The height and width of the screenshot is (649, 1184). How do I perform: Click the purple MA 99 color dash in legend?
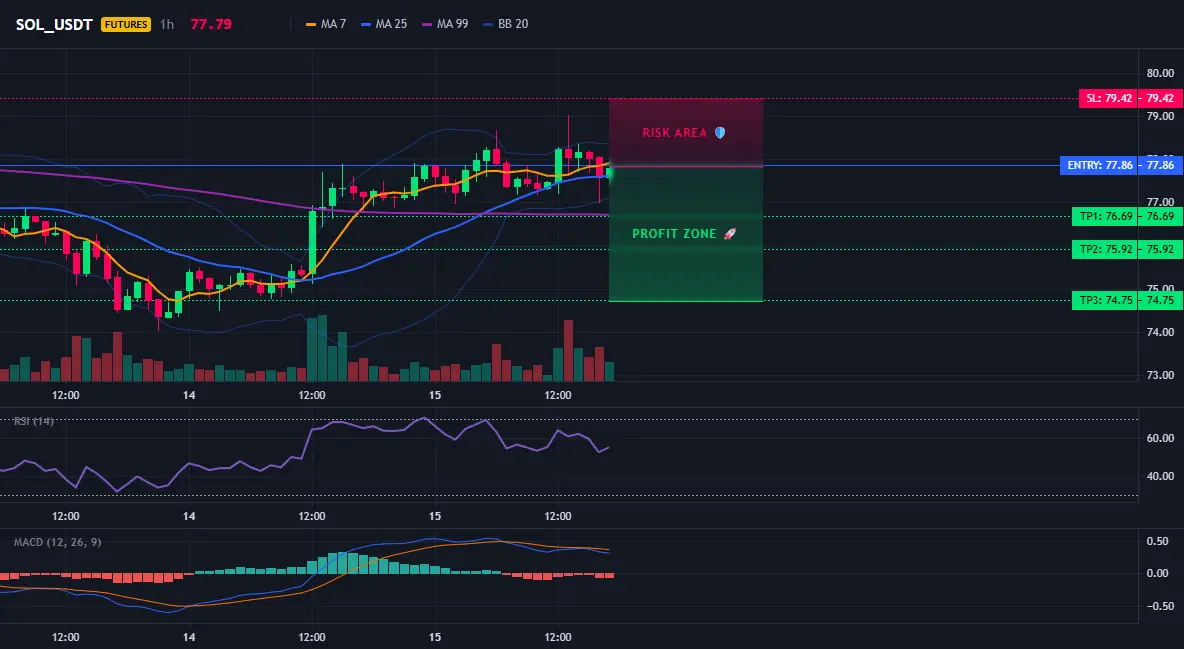point(427,24)
